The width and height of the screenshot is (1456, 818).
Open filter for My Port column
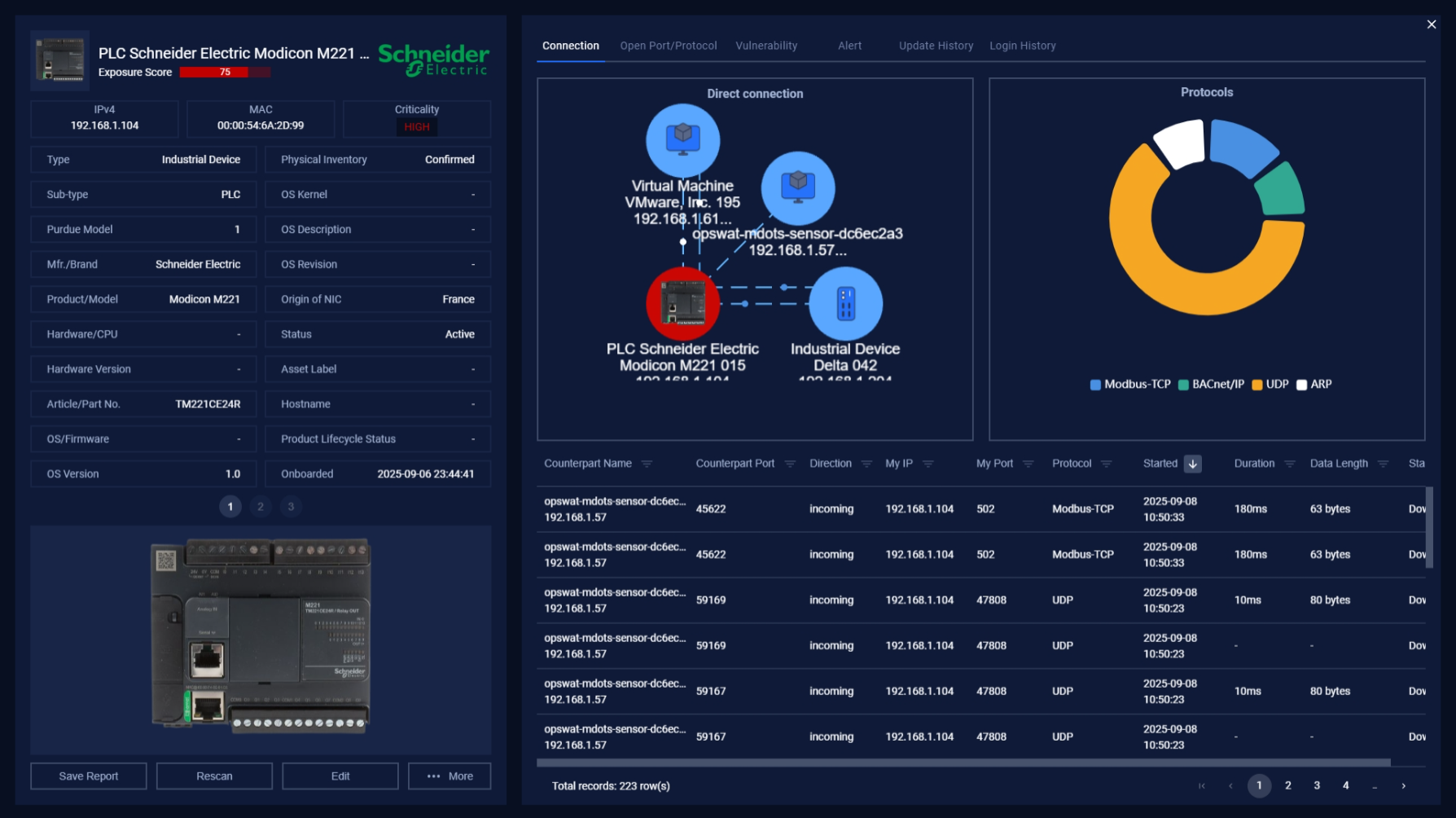click(x=1028, y=464)
